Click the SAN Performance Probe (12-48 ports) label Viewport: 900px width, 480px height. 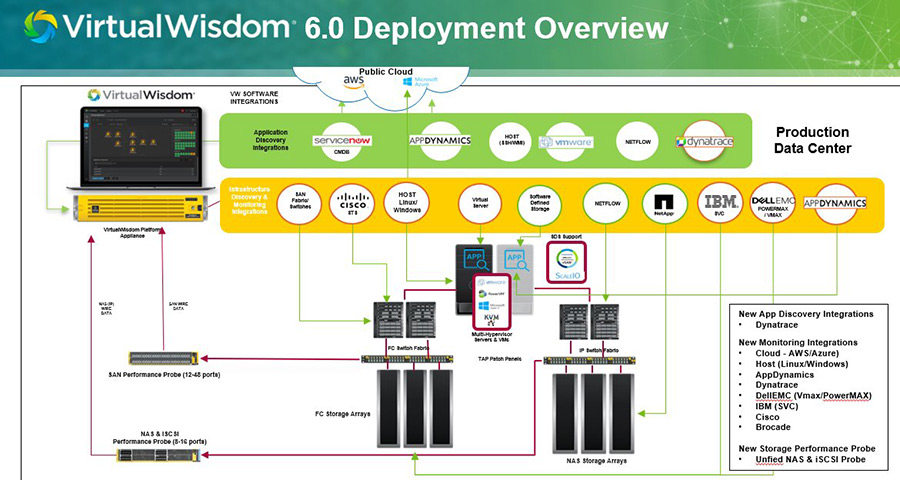point(164,374)
